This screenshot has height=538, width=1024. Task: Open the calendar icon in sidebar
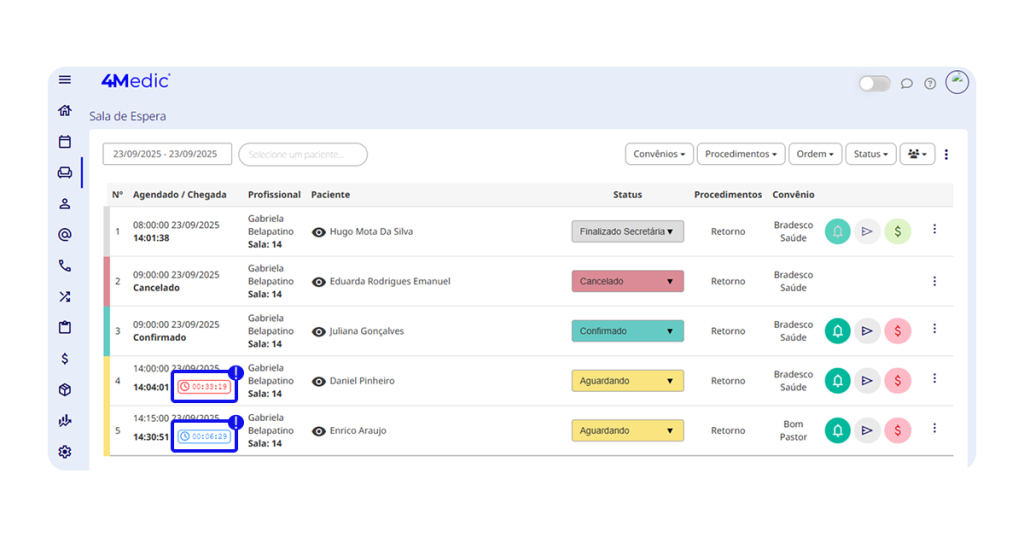pyautogui.click(x=65, y=142)
